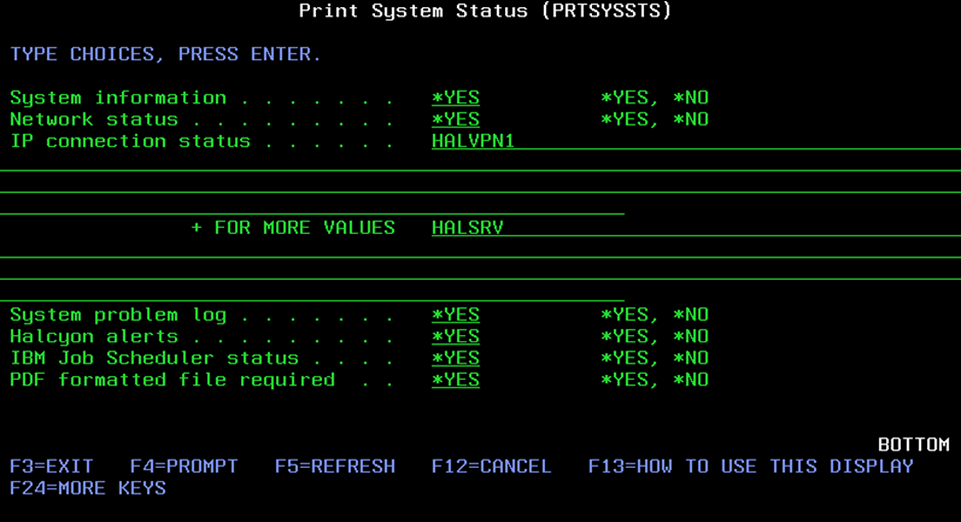Viewport: 961px width, 522px height.
Task: Click the Halcyon alerts label text
Action: pyautogui.click(x=94, y=337)
